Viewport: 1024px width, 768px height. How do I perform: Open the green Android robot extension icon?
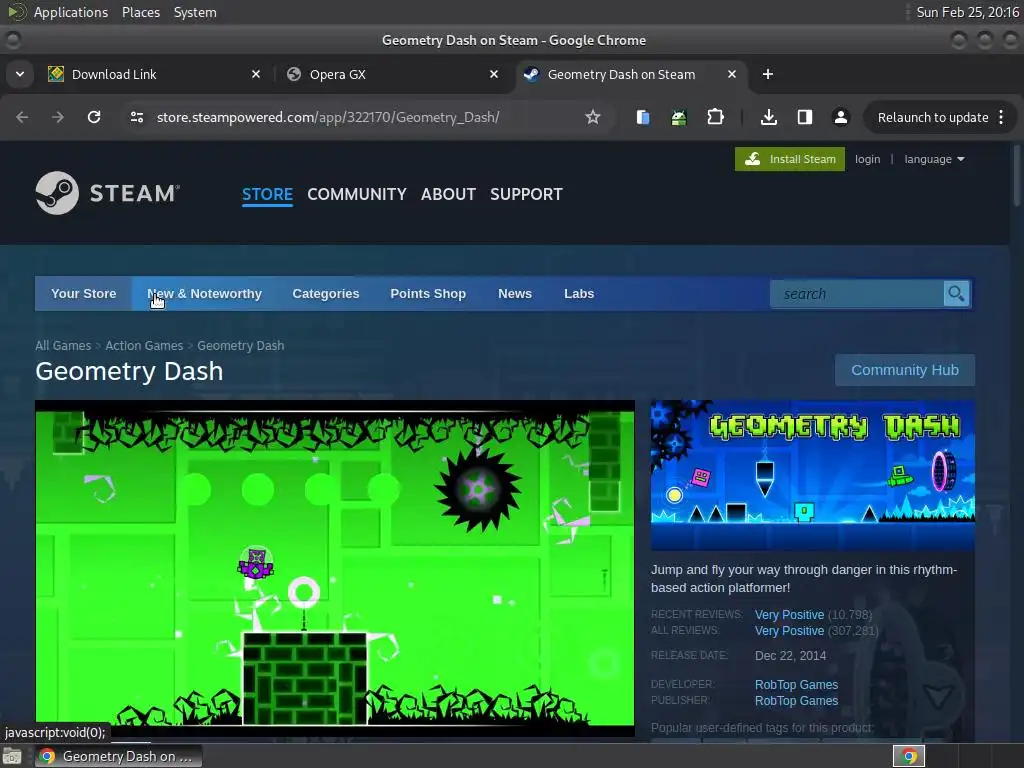(679, 117)
